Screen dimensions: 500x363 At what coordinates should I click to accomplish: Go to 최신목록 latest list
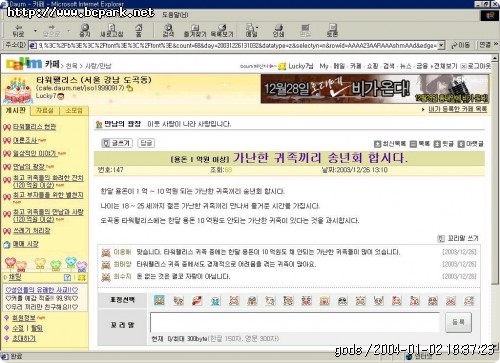pyautogui.click(x=390, y=144)
